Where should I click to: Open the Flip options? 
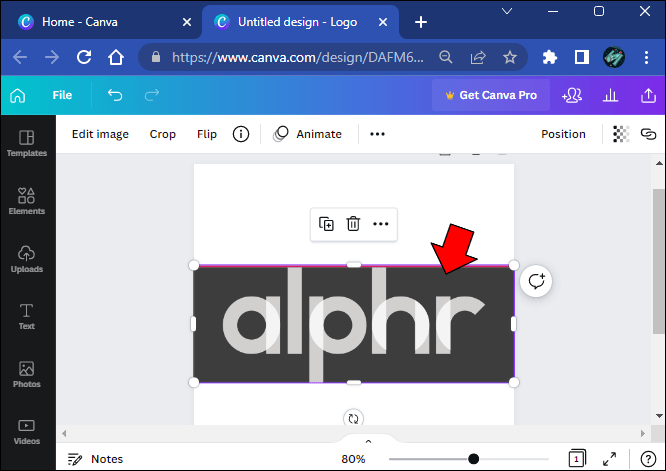pyautogui.click(x=207, y=134)
